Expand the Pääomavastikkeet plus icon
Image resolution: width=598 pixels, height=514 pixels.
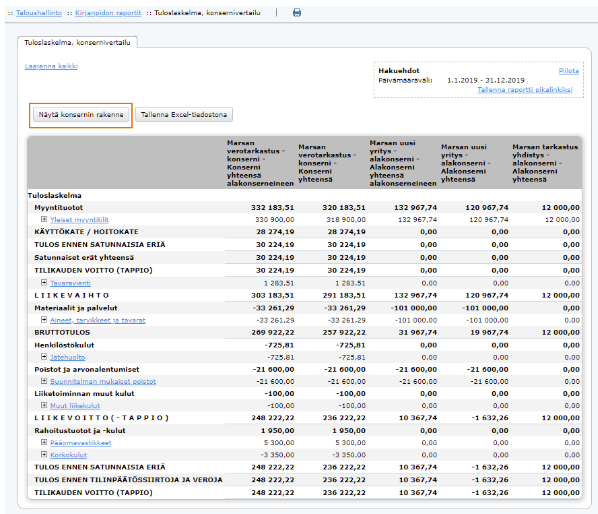pos(44,442)
